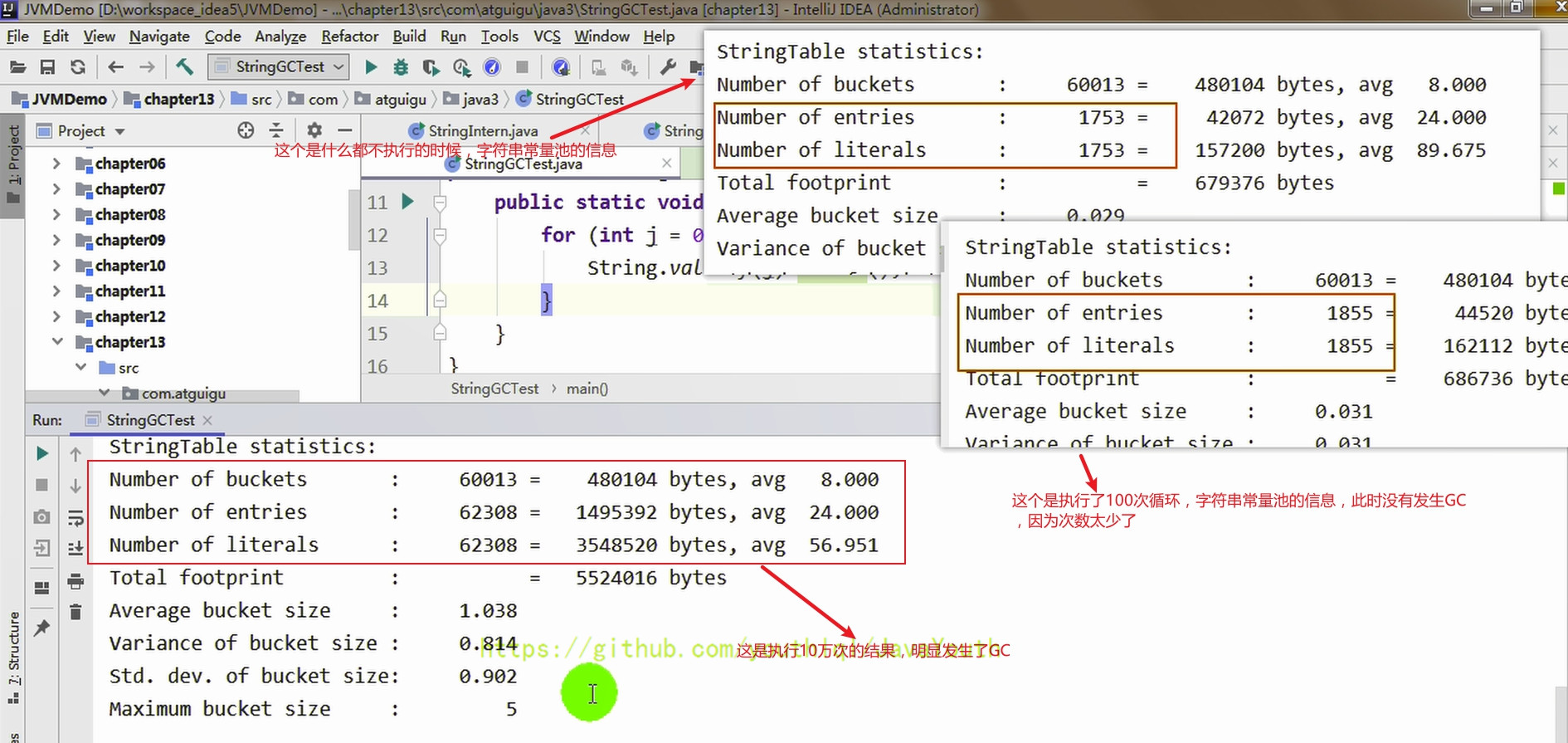Screen dimensions: 1568x743
Task: Expand chapter07 folder
Action: pyautogui.click(x=56, y=189)
